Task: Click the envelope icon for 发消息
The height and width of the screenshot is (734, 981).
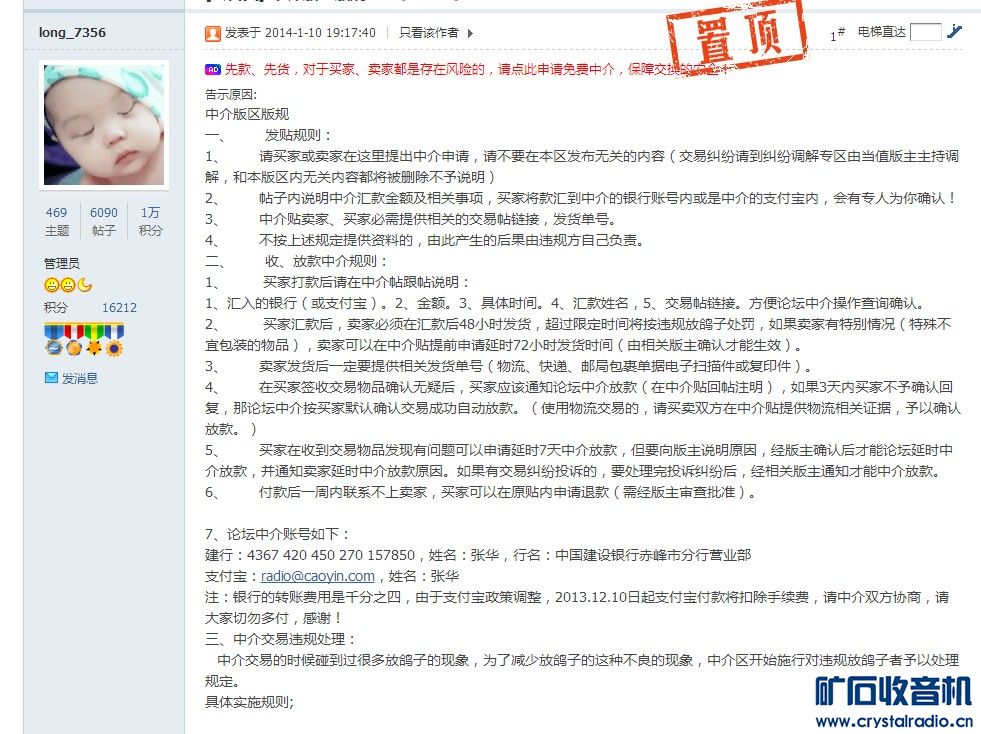Action: 51,377
